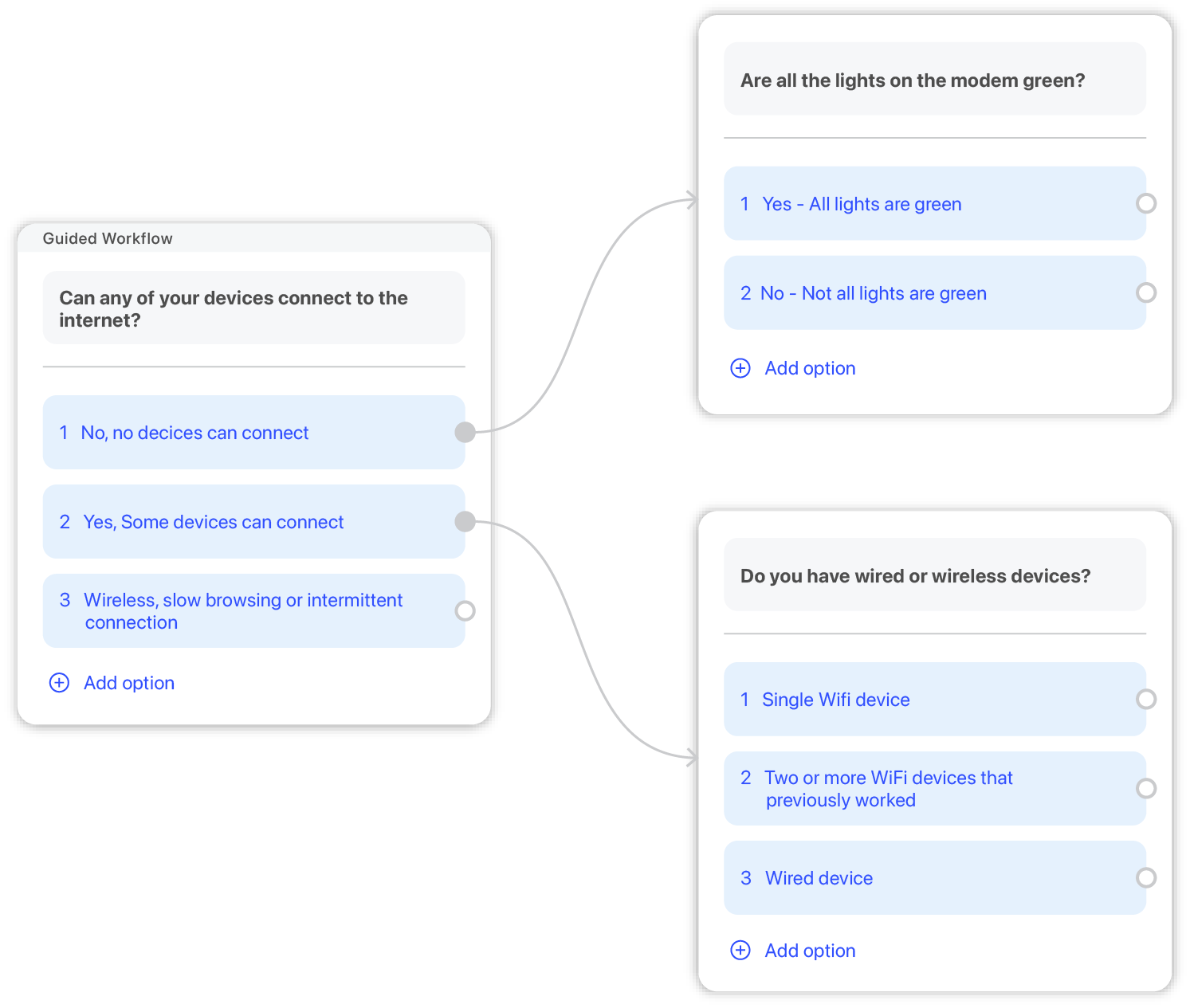Click connector circle beside 'Wired device'
The image size is (1190, 1008).
pos(1146,877)
